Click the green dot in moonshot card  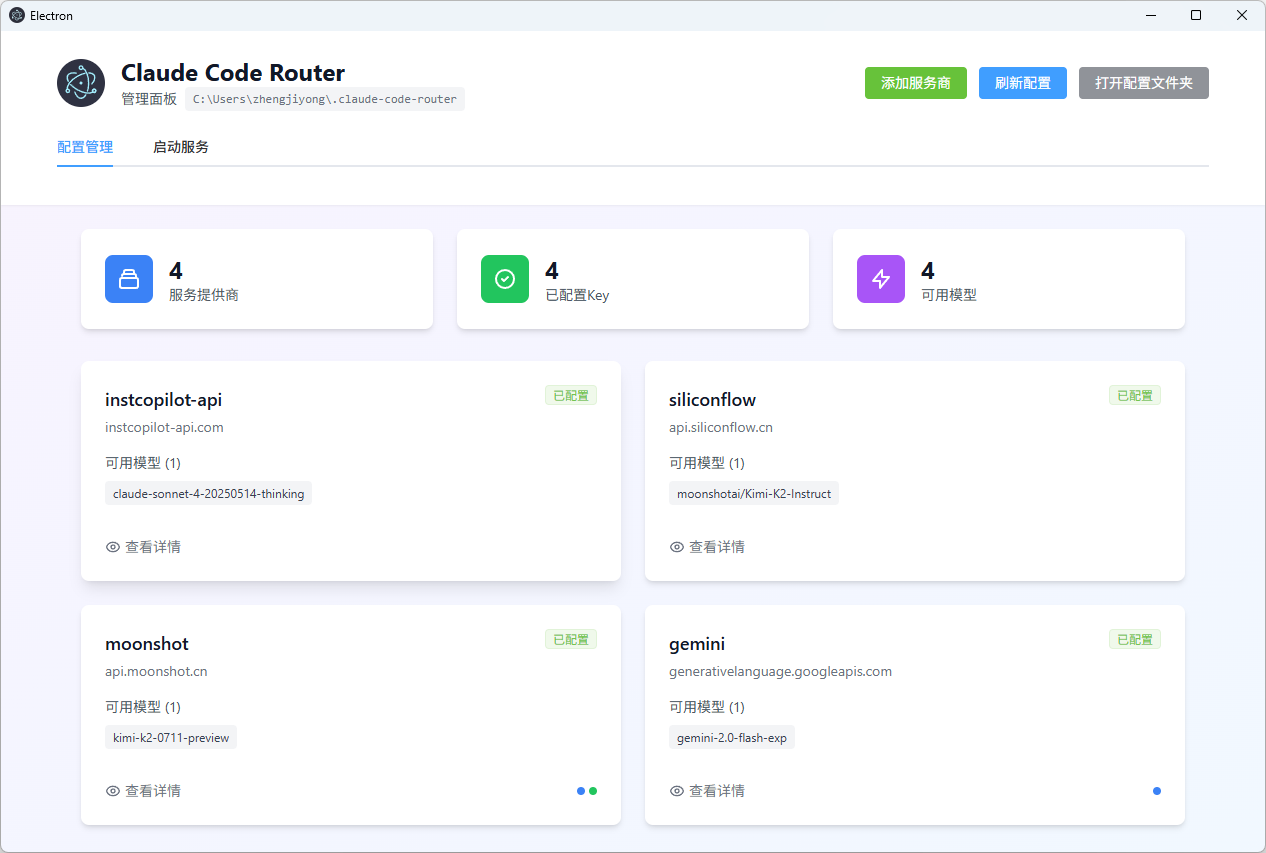click(593, 791)
